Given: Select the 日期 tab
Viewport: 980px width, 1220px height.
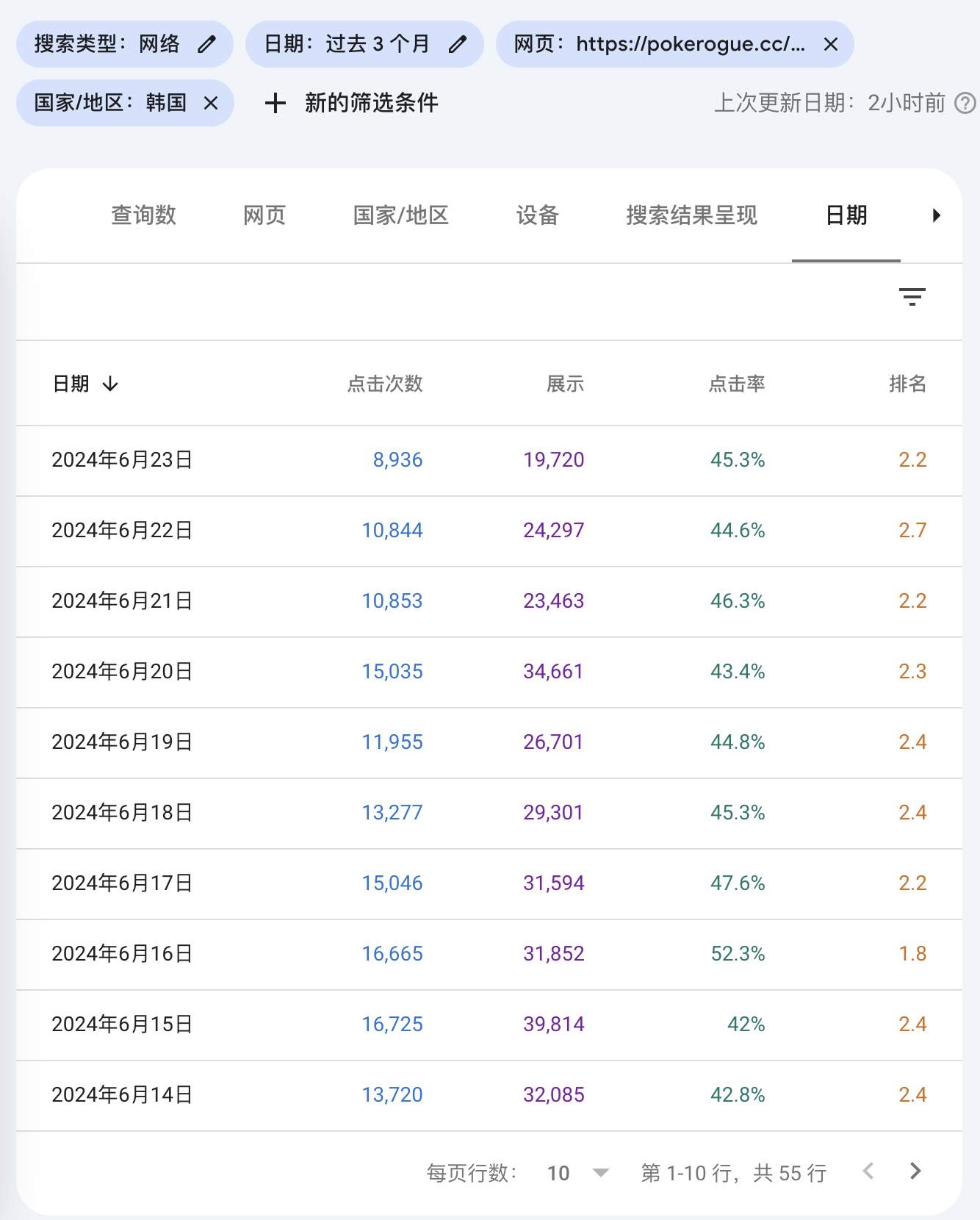Looking at the screenshot, I should [x=846, y=215].
